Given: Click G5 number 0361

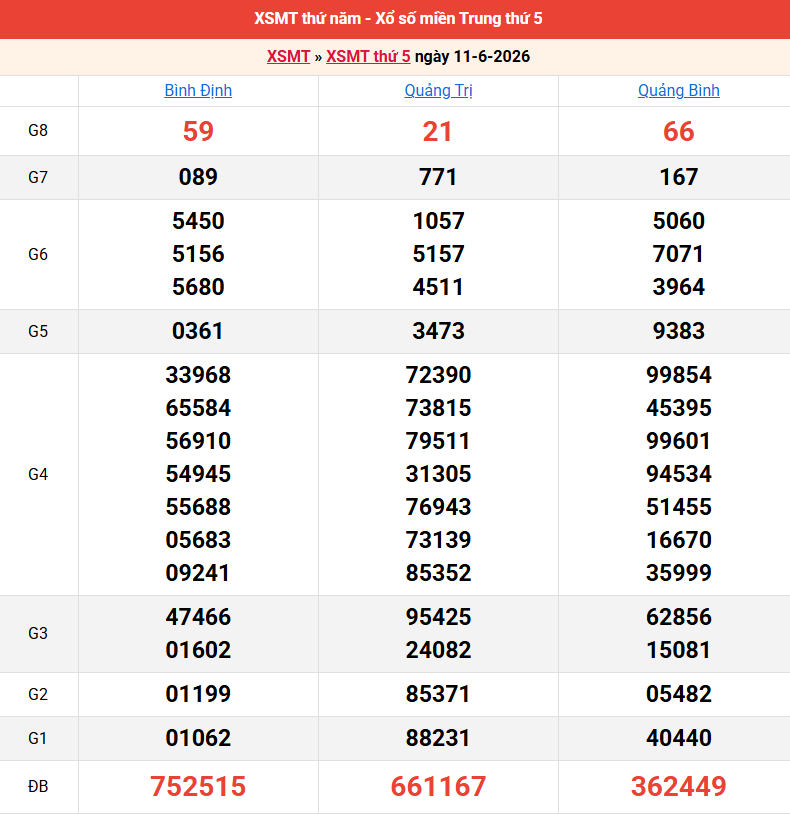Looking at the screenshot, I should 197,331.
